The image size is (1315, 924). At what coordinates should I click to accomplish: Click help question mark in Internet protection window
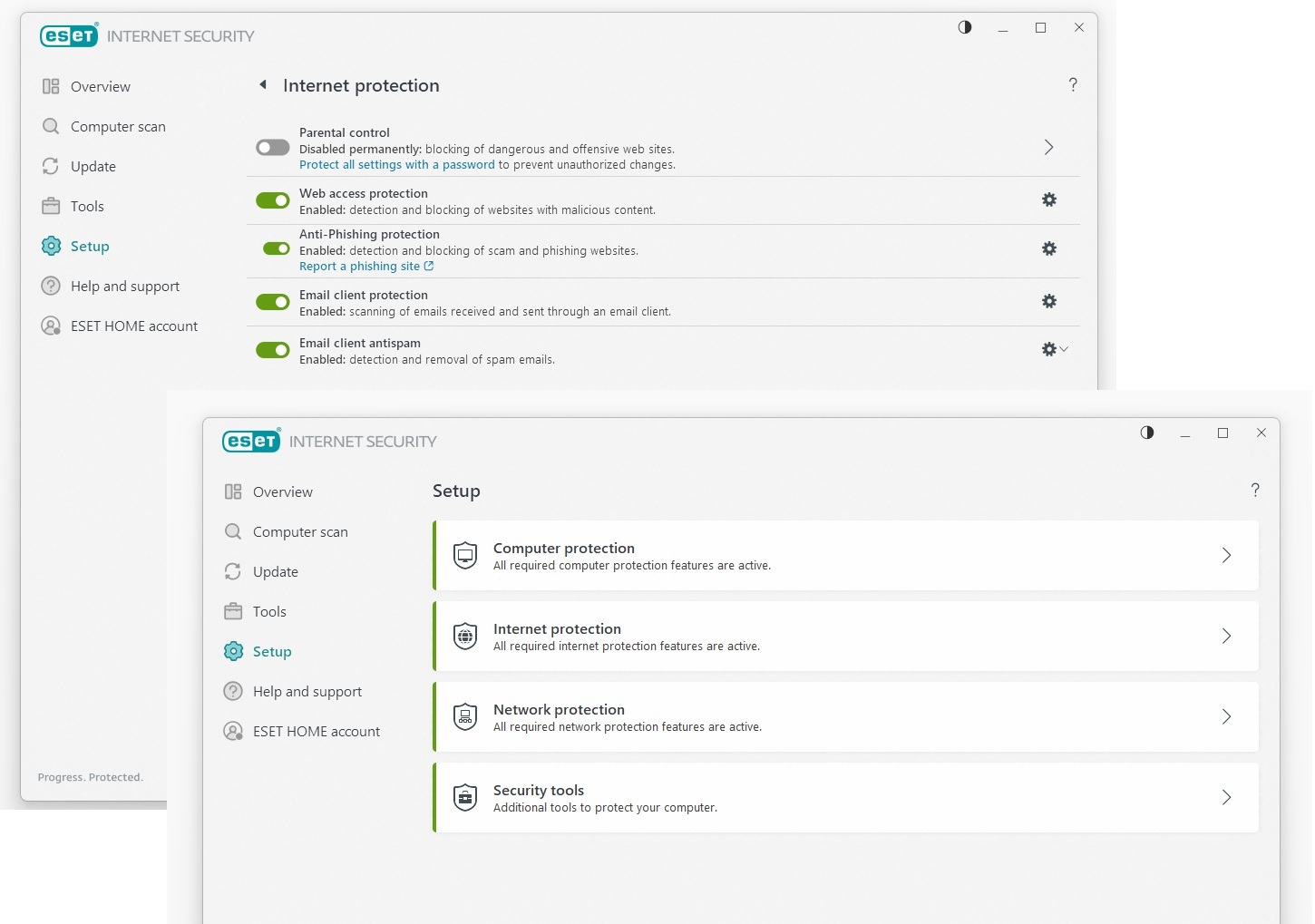click(x=1073, y=84)
